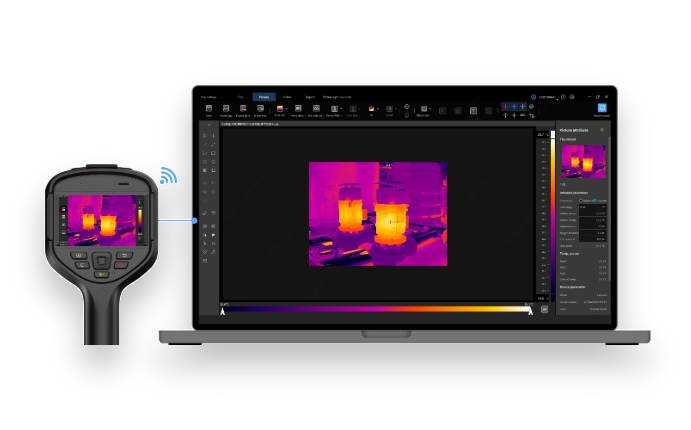Click the thermal image on the canvas

coord(378,214)
